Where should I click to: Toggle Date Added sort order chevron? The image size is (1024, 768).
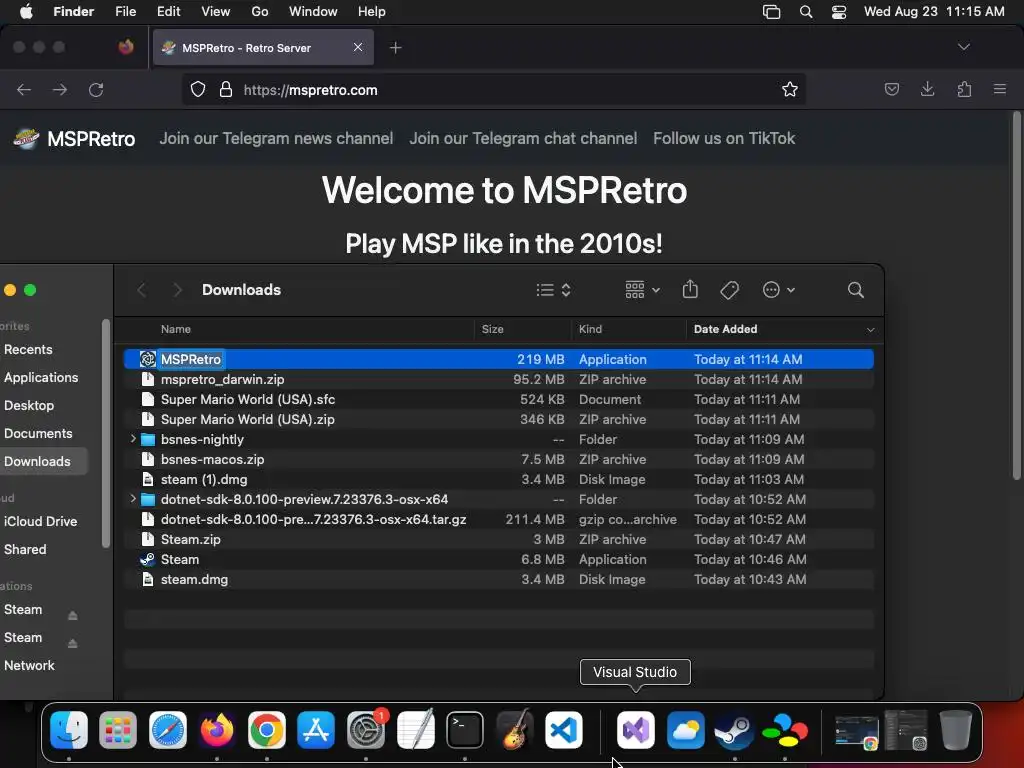870,330
